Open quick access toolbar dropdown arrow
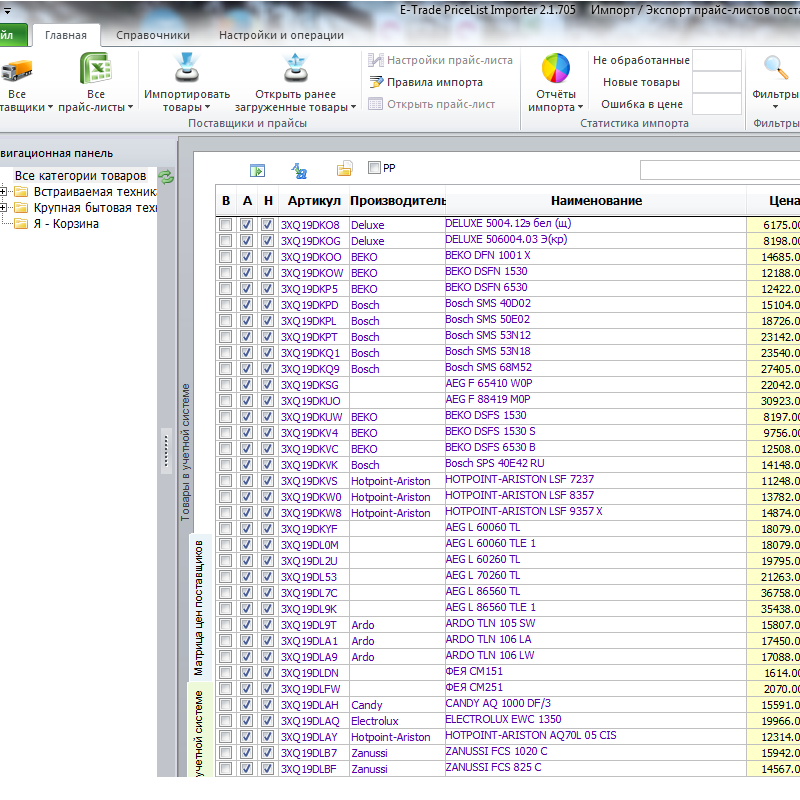Viewport: 800px width, 800px height. [7, 10]
